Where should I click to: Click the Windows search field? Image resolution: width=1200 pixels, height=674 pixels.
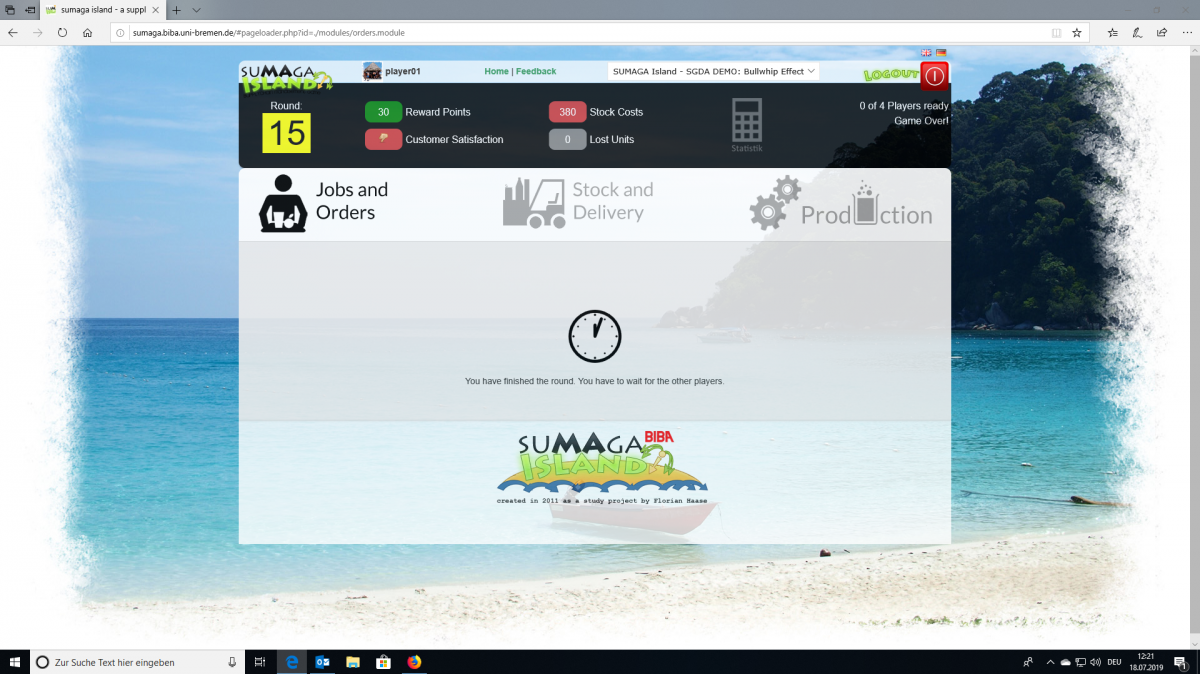(x=130, y=661)
